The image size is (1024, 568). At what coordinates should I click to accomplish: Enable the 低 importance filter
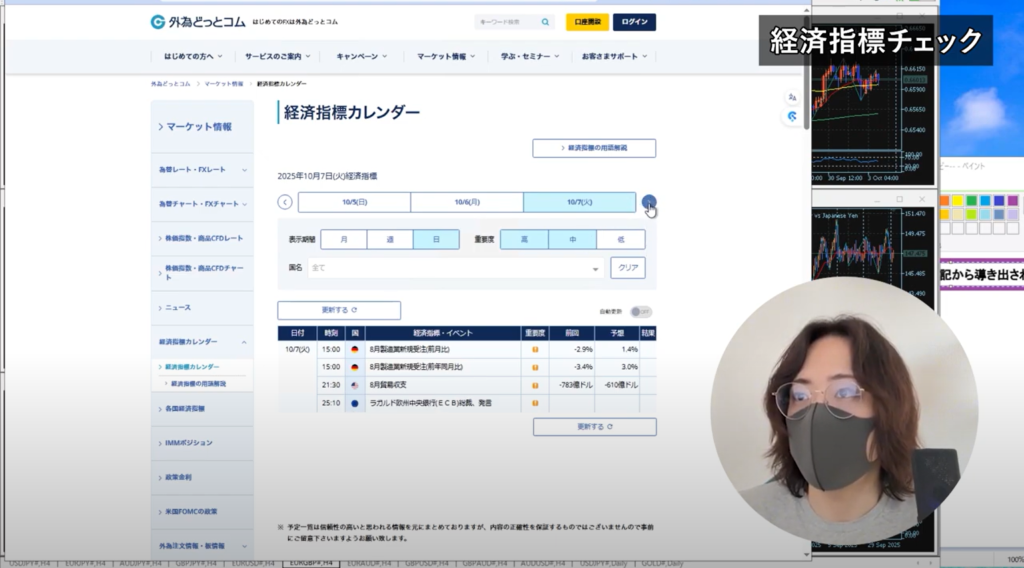point(621,240)
